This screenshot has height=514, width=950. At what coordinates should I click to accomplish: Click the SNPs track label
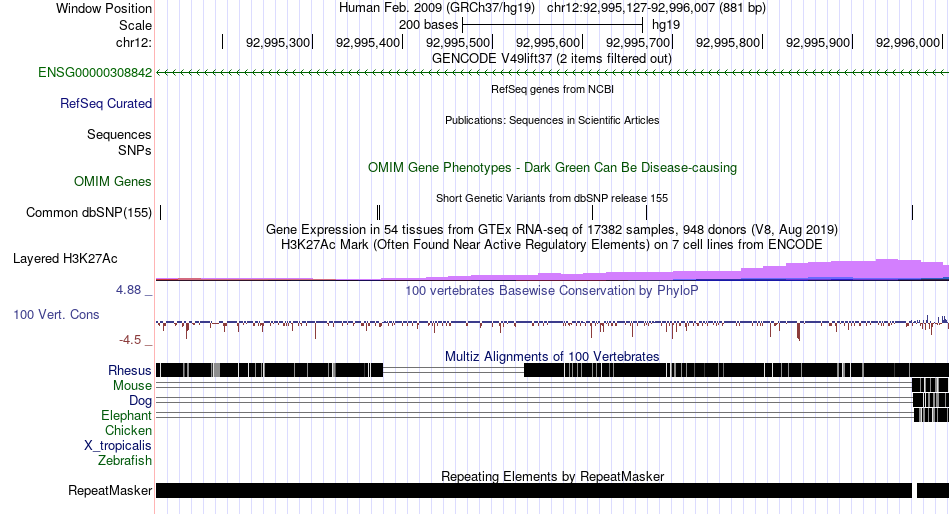pos(135,150)
